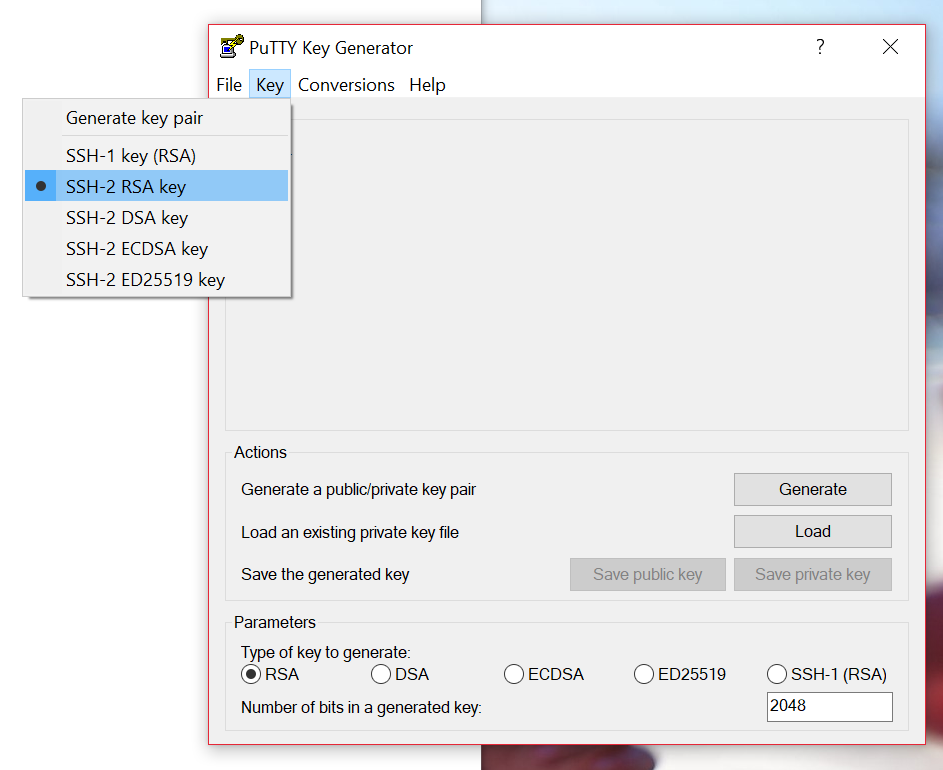
Task: Choose Generate key pair menu entry
Action: pyautogui.click(x=156, y=118)
